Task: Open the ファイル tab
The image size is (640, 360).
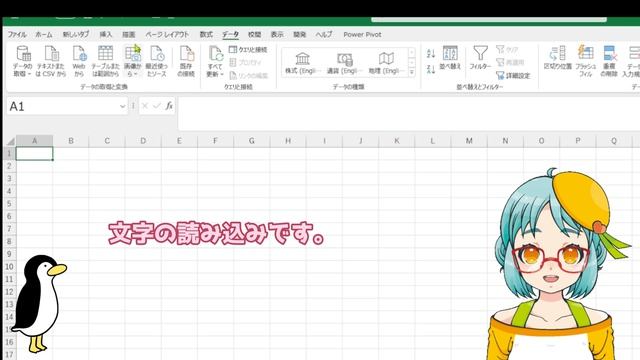Action: pyautogui.click(x=17, y=35)
